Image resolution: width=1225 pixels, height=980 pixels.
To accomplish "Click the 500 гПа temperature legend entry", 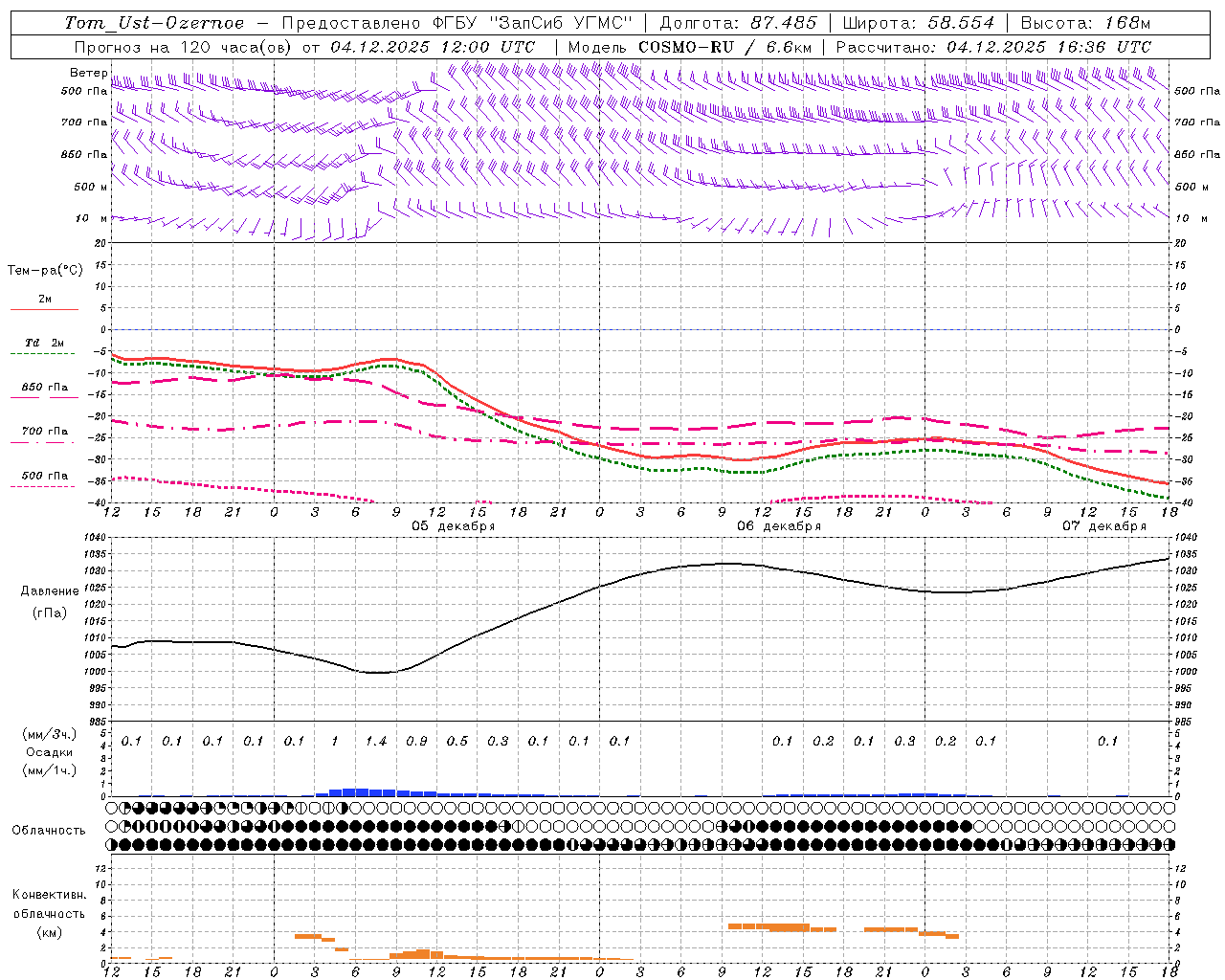I will point(45,476).
